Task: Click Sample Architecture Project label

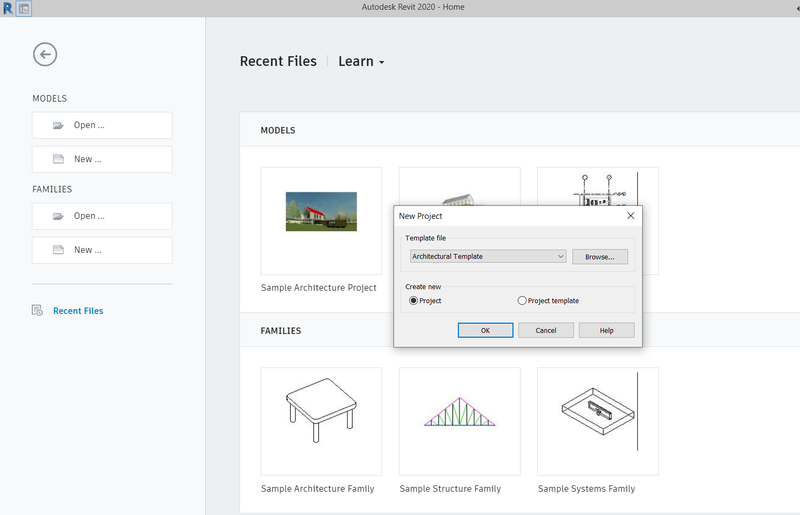Action: coord(319,287)
